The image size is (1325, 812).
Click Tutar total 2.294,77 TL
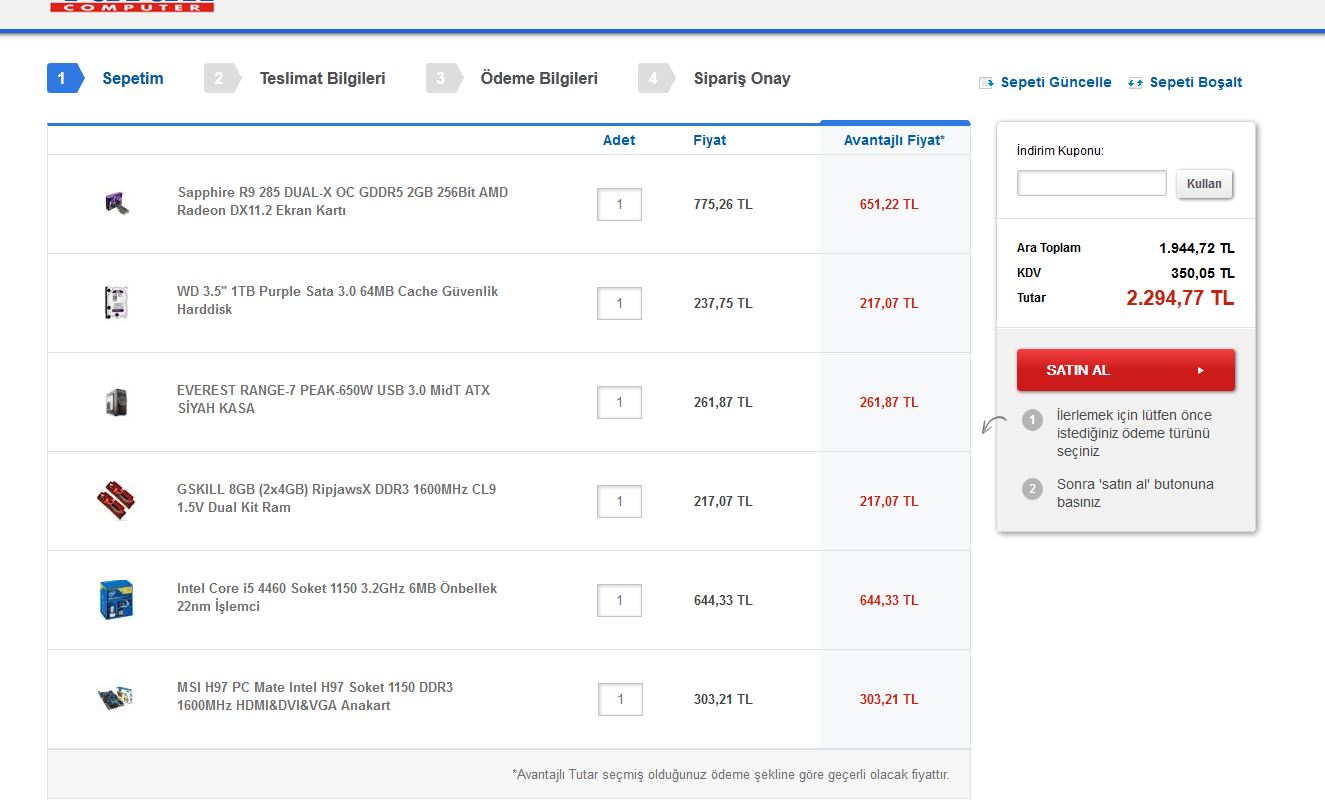[1180, 298]
